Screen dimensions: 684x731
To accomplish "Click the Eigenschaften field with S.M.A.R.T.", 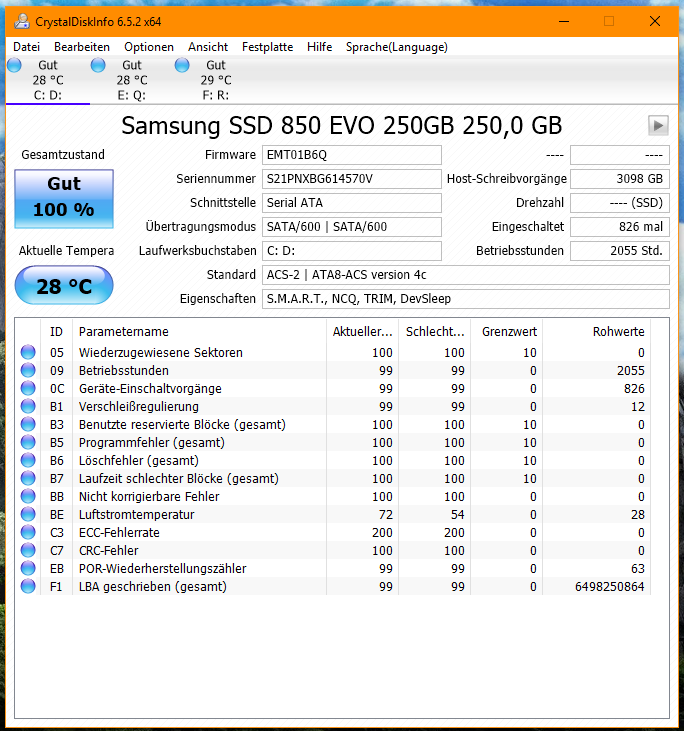I will (466, 299).
